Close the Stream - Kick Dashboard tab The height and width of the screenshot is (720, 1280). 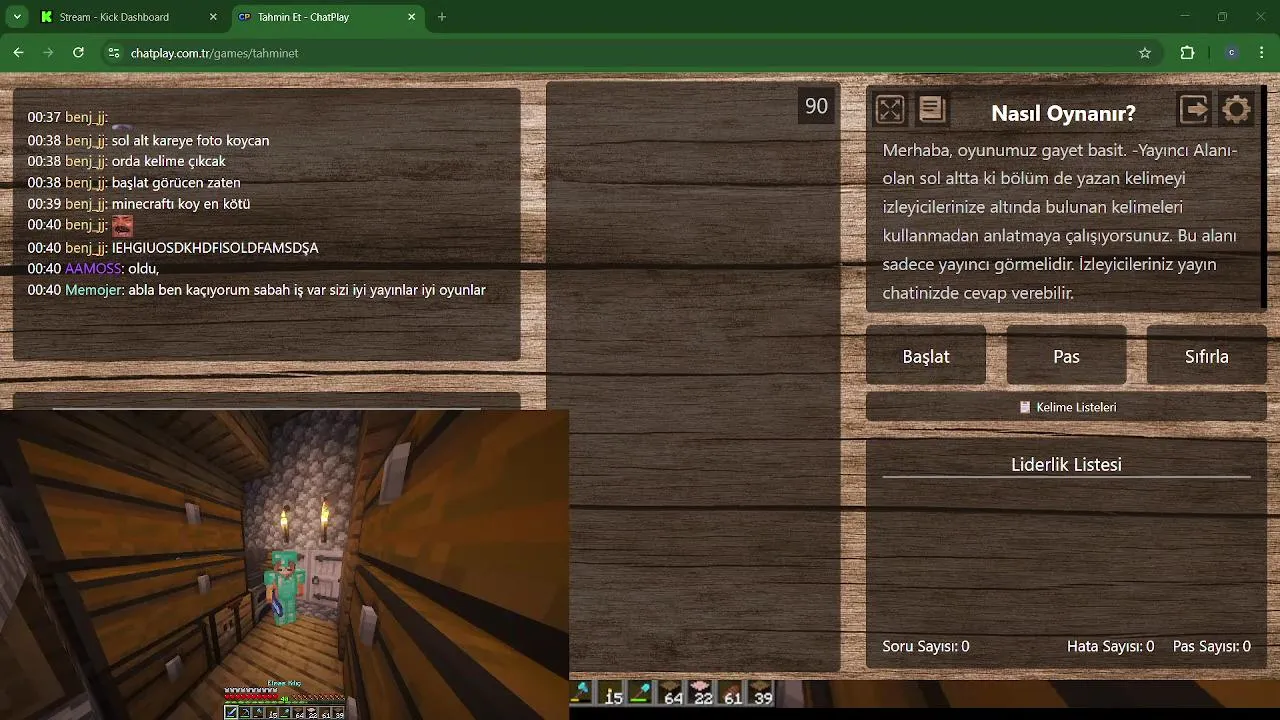point(213,17)
